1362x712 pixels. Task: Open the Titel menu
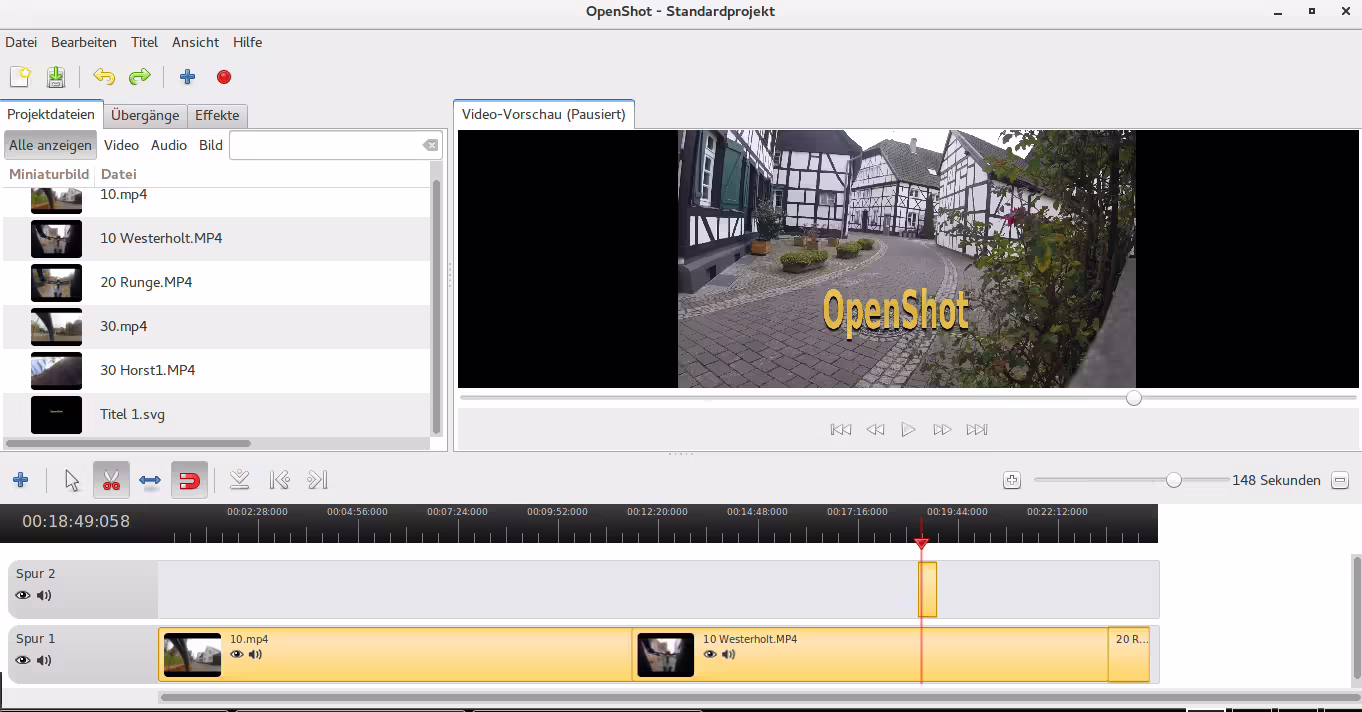[x=145, y=42]
